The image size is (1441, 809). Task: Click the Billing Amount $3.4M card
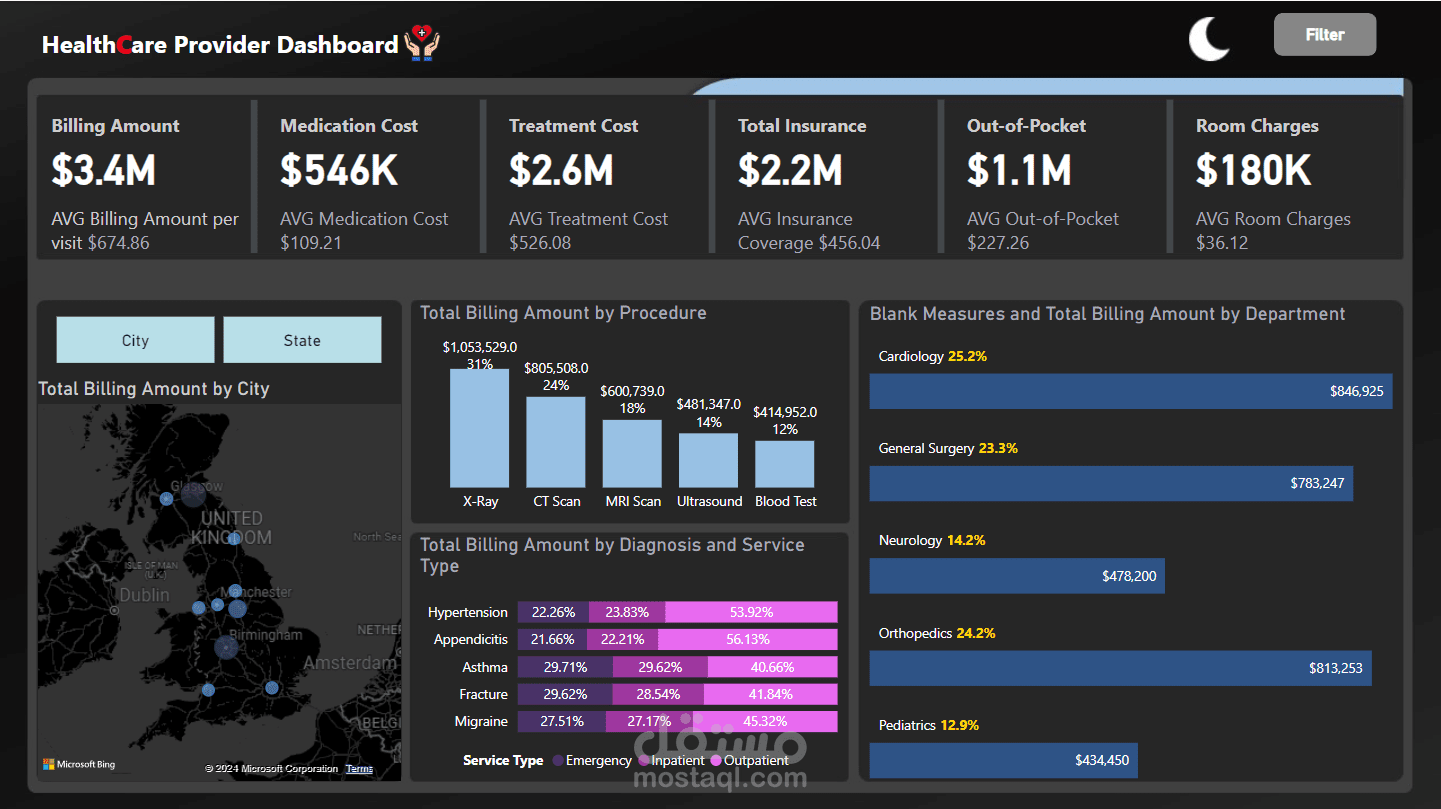(142, 178)
